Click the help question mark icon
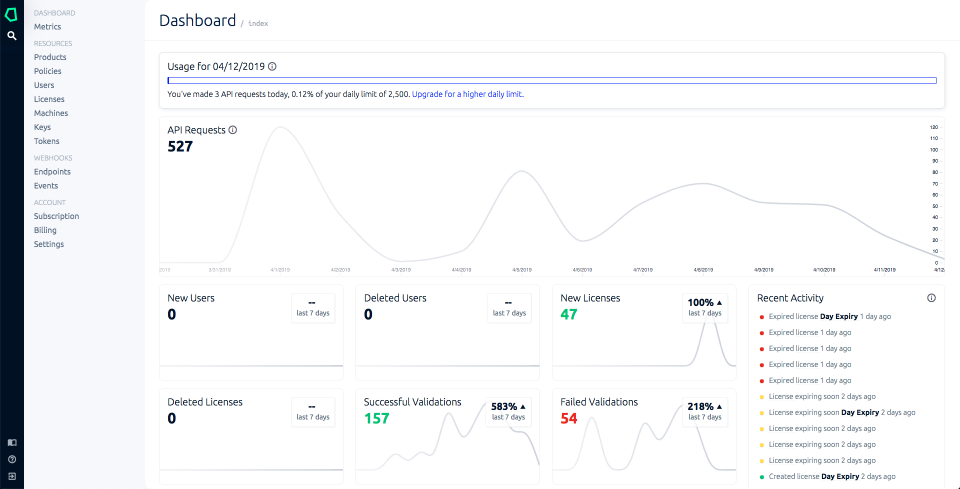Screen dimensions: 960x489 click(12, 459)
